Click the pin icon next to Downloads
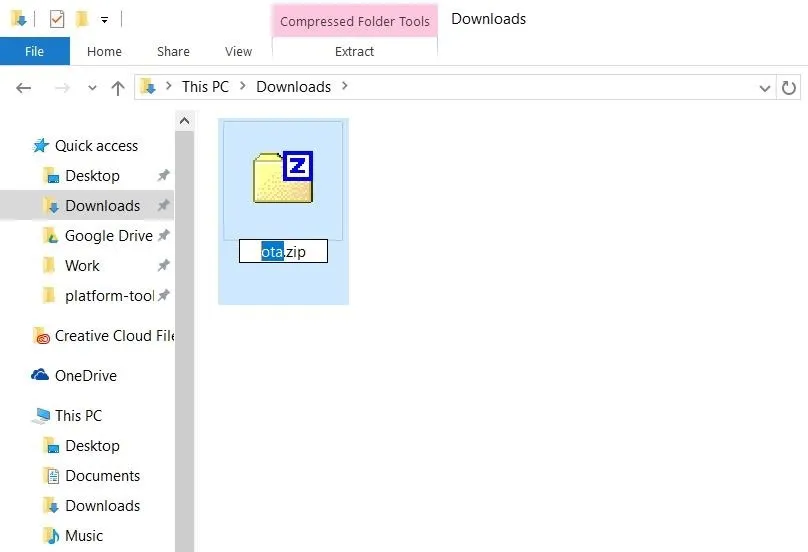808x552 pixels. (163, 205)
